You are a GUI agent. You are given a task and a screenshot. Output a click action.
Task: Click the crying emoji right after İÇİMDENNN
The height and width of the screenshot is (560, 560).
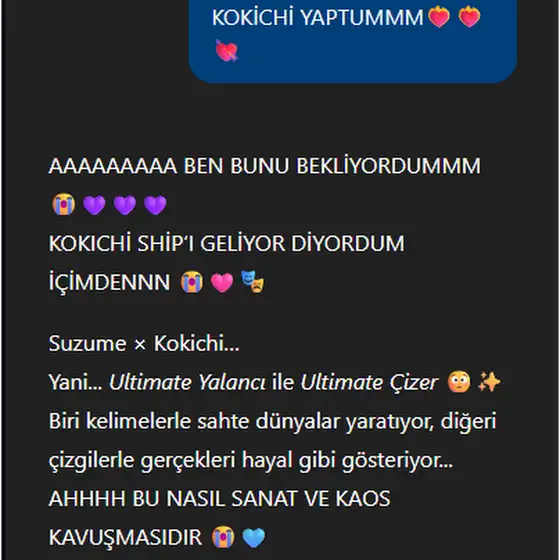[192, 281]
